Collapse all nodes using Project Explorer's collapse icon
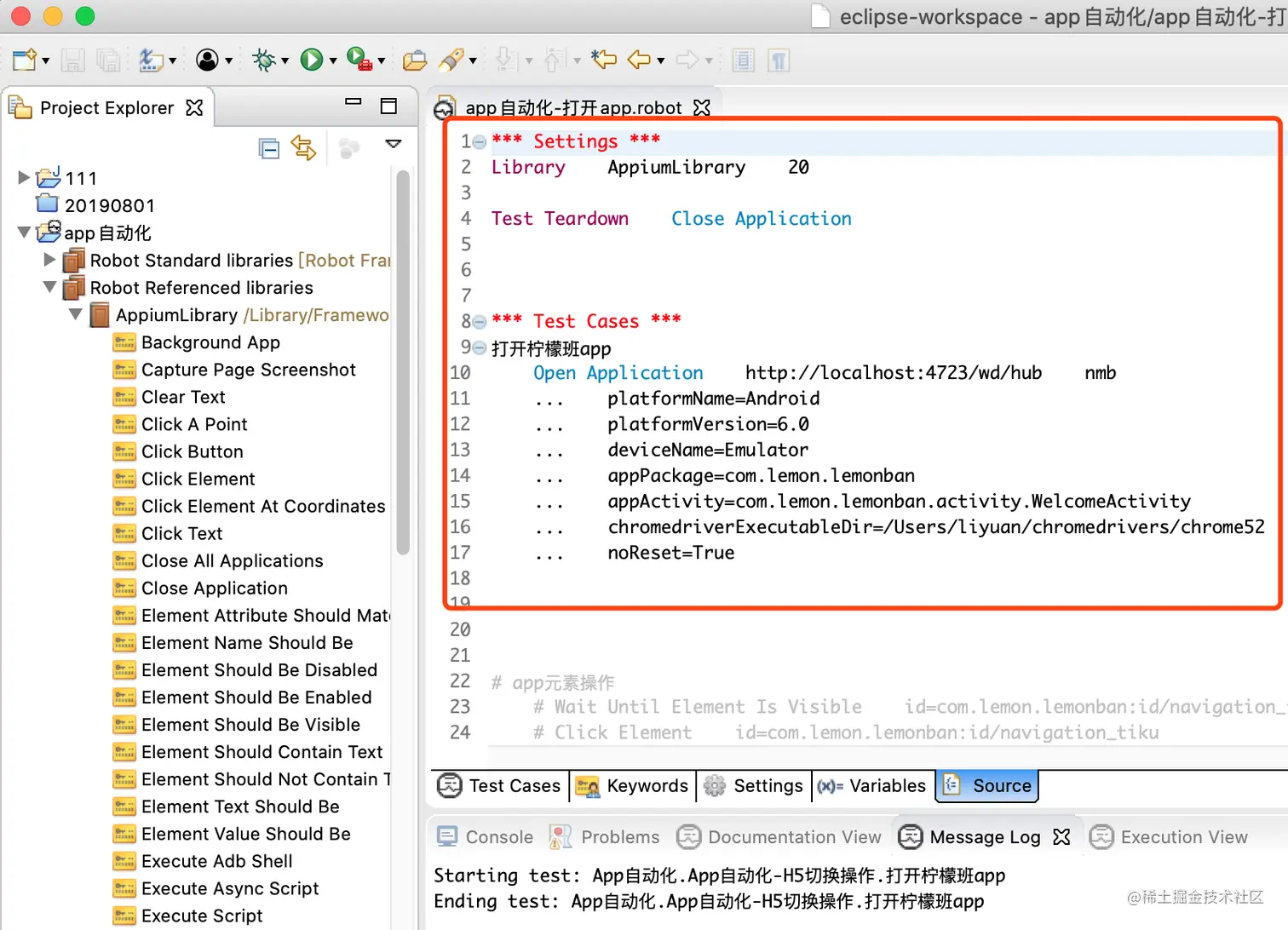The width and height of the screenshot is (1288, 930). (x=268, y=148)
